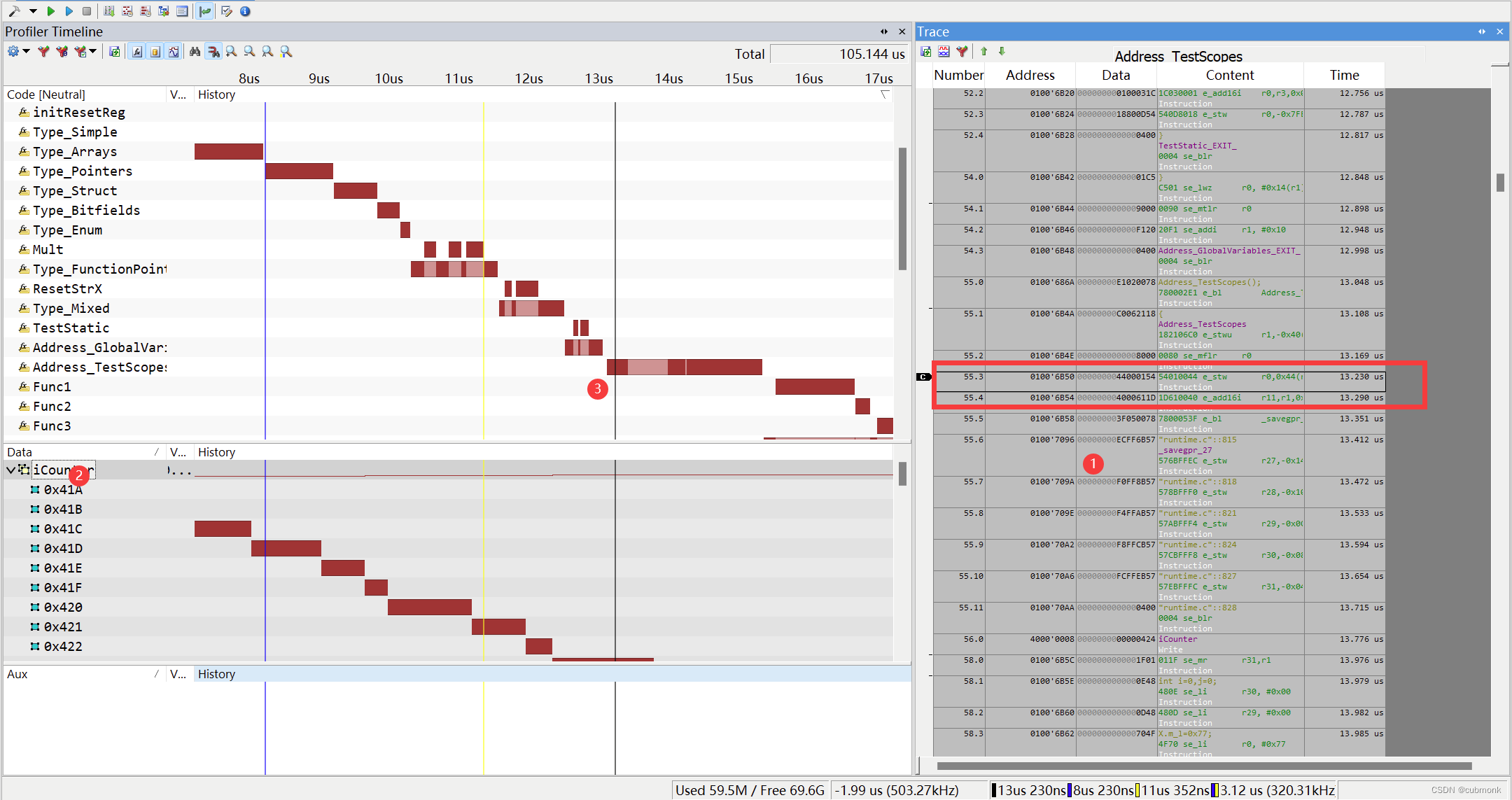
Task: Open the filter checkbox dropdown arrow
Action: pos(93,51)
